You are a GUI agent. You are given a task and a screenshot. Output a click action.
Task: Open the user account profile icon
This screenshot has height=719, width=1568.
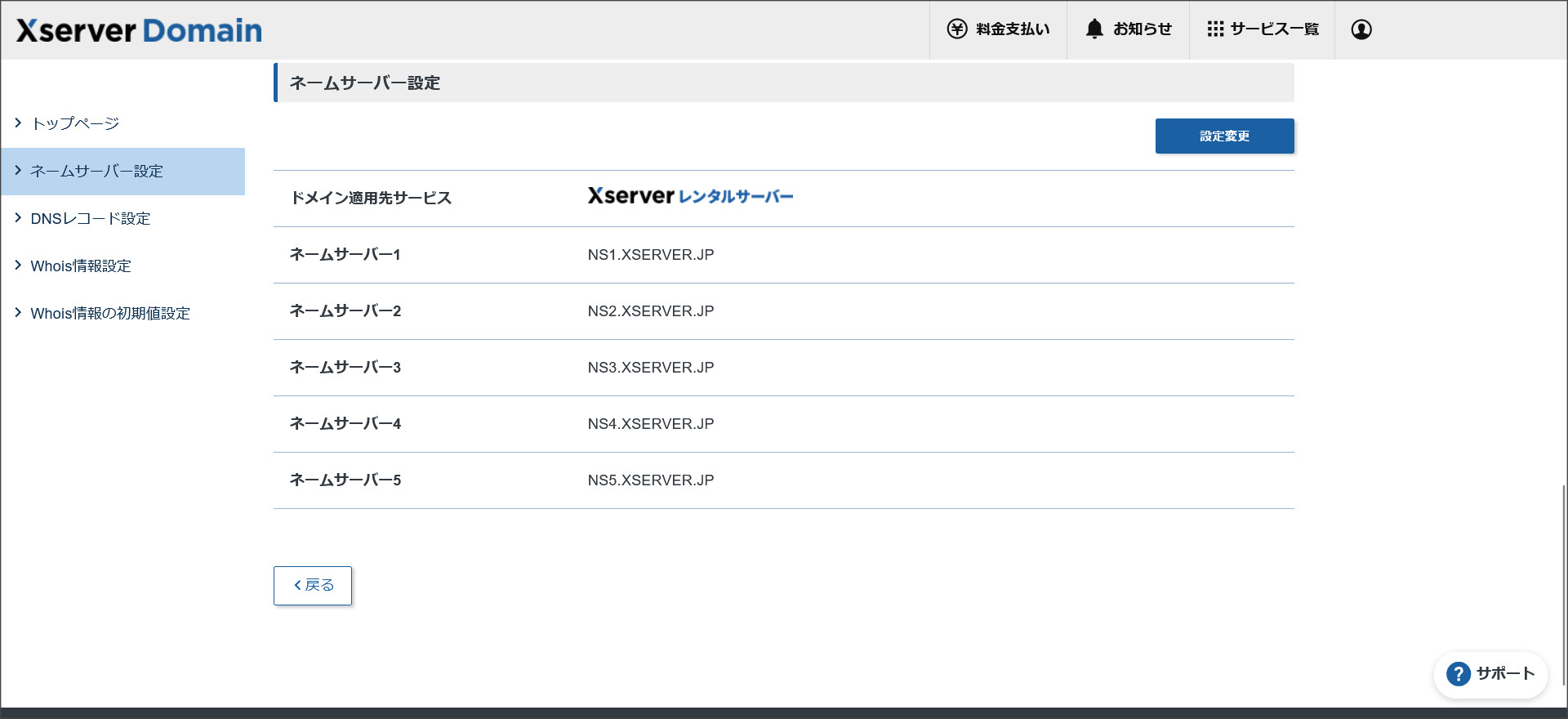coord(1361,29)
